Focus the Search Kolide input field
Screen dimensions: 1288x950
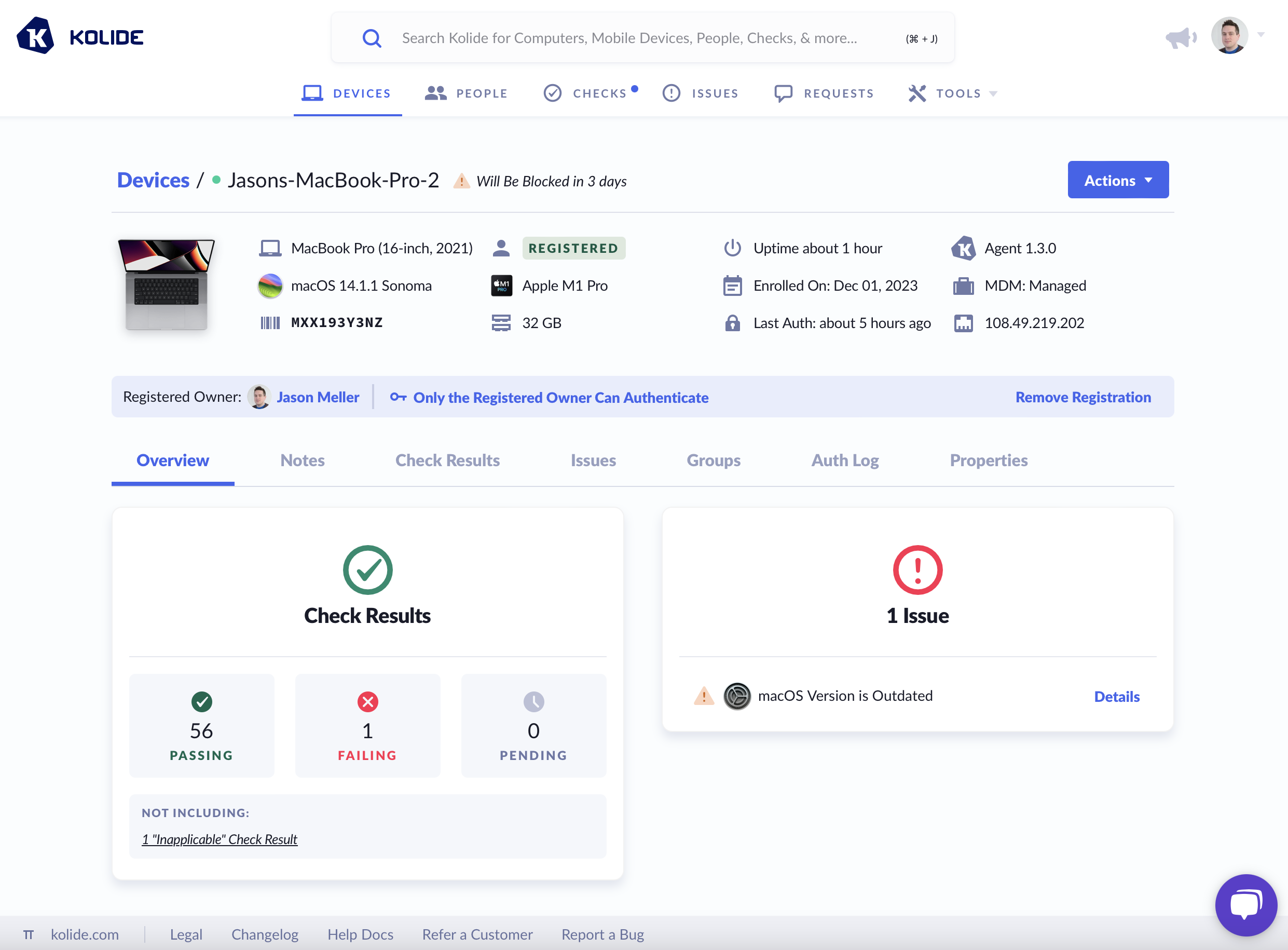pyautogui.click(x=629, y=38)
